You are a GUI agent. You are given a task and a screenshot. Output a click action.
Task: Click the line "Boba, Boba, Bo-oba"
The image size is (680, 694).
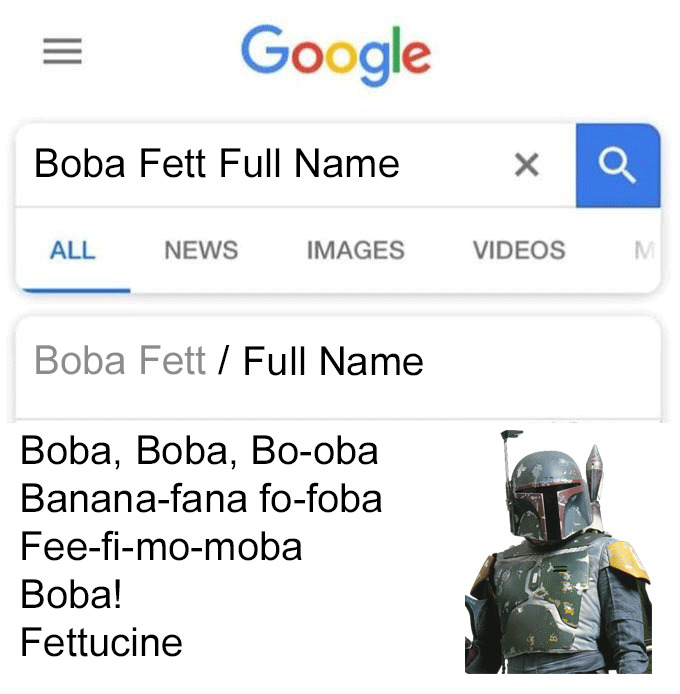pyautogui.click(x=199, y=451)
